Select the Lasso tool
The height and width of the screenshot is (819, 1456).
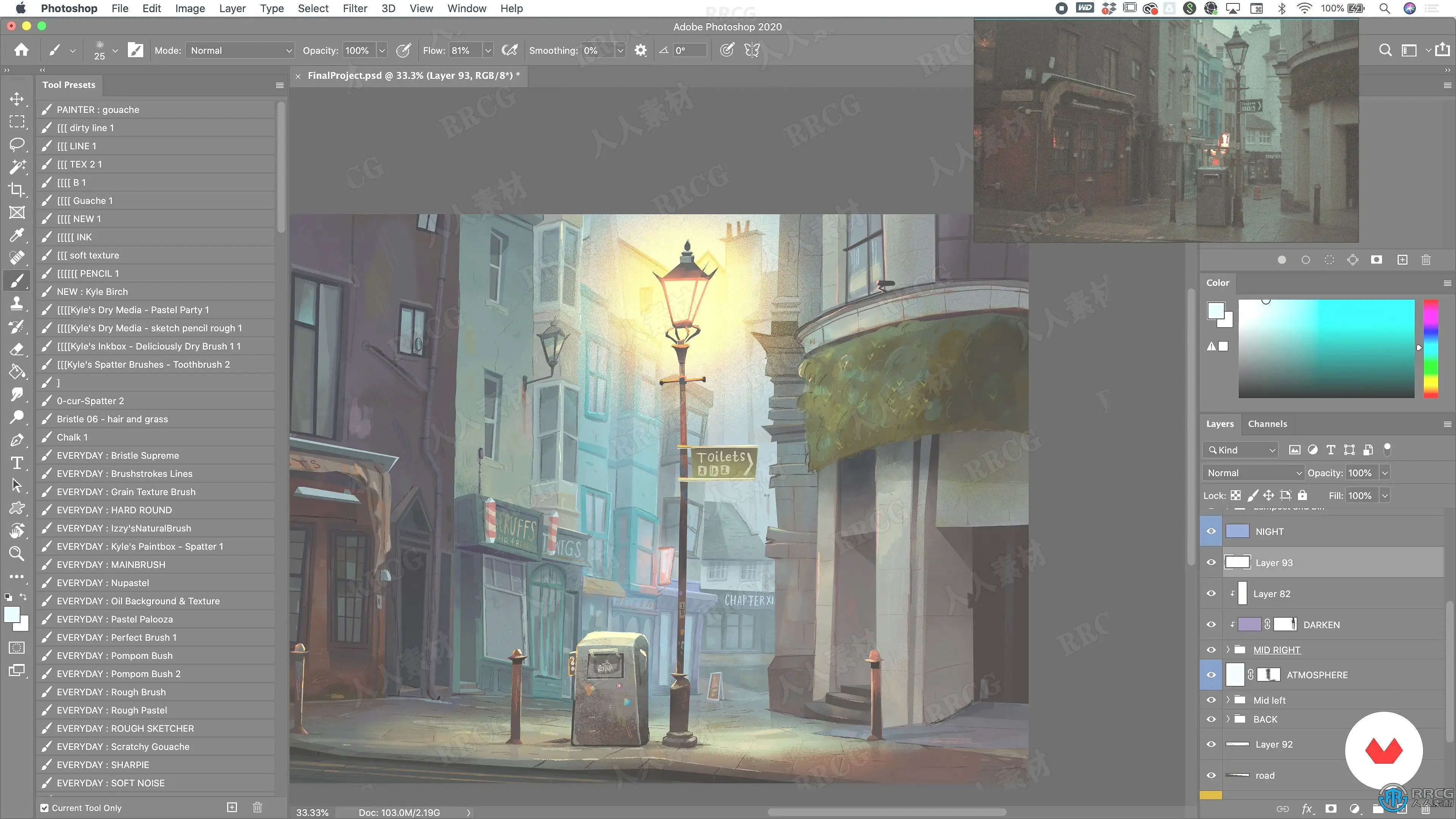click(x=17, y=144)
